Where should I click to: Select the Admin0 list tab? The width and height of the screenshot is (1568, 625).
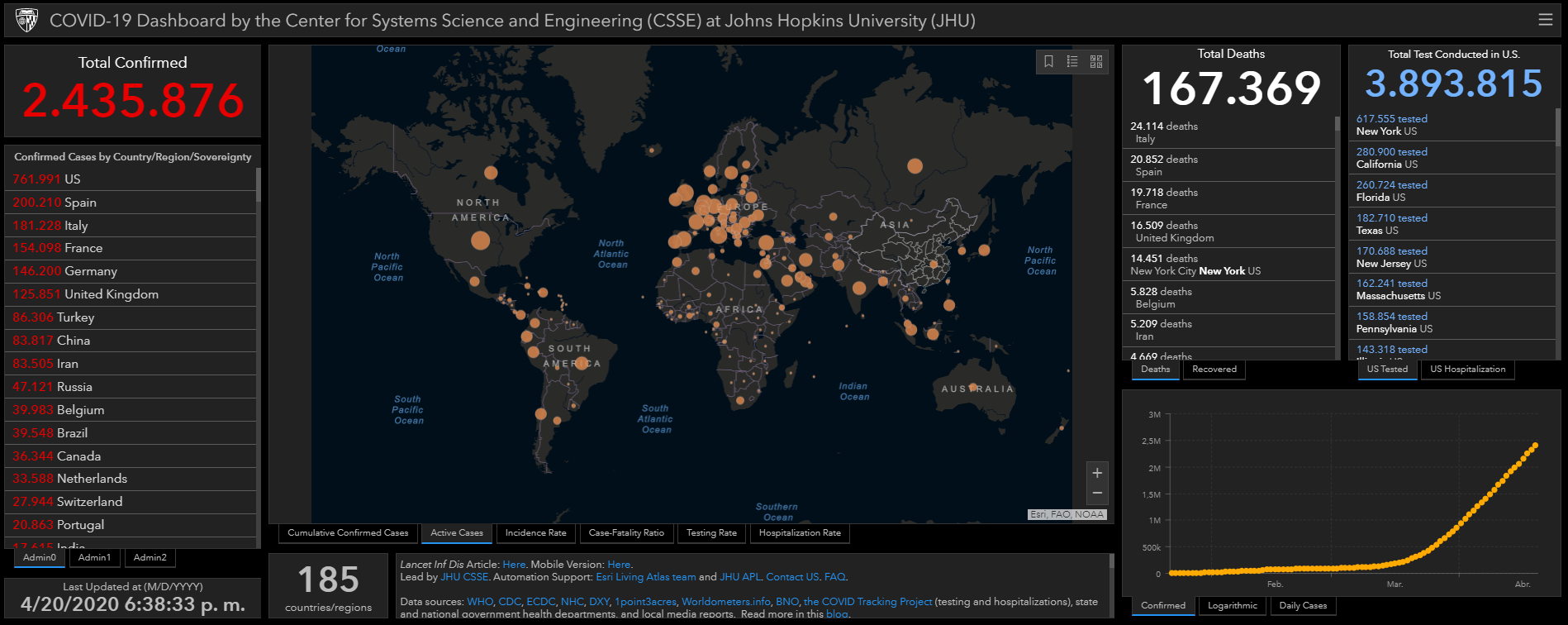pyautogui.click(x=40, y=558)
